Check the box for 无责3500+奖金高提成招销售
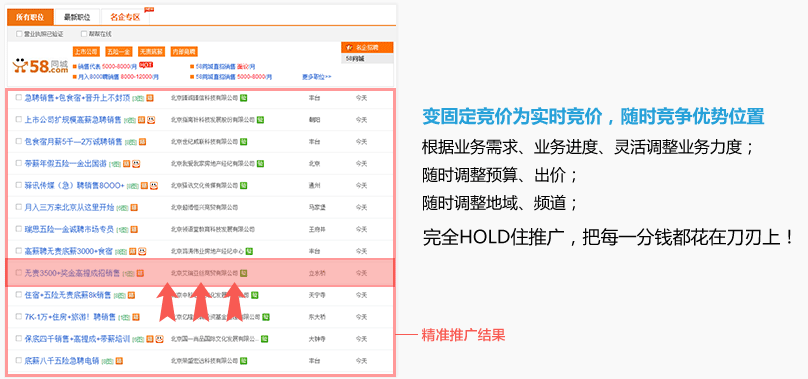This screenshot has height=379, width=808. pyautogui.click(x=19, y=273)
